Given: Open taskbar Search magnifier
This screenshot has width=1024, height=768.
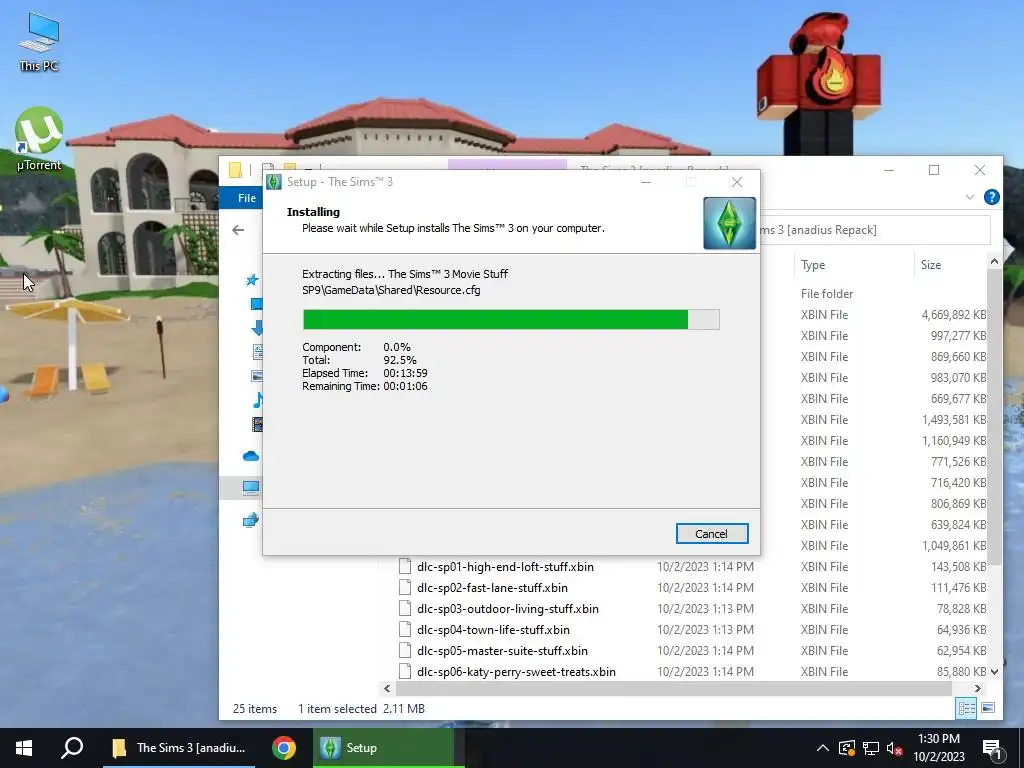Looking at the screenshot, I should [x=72, y=748].
